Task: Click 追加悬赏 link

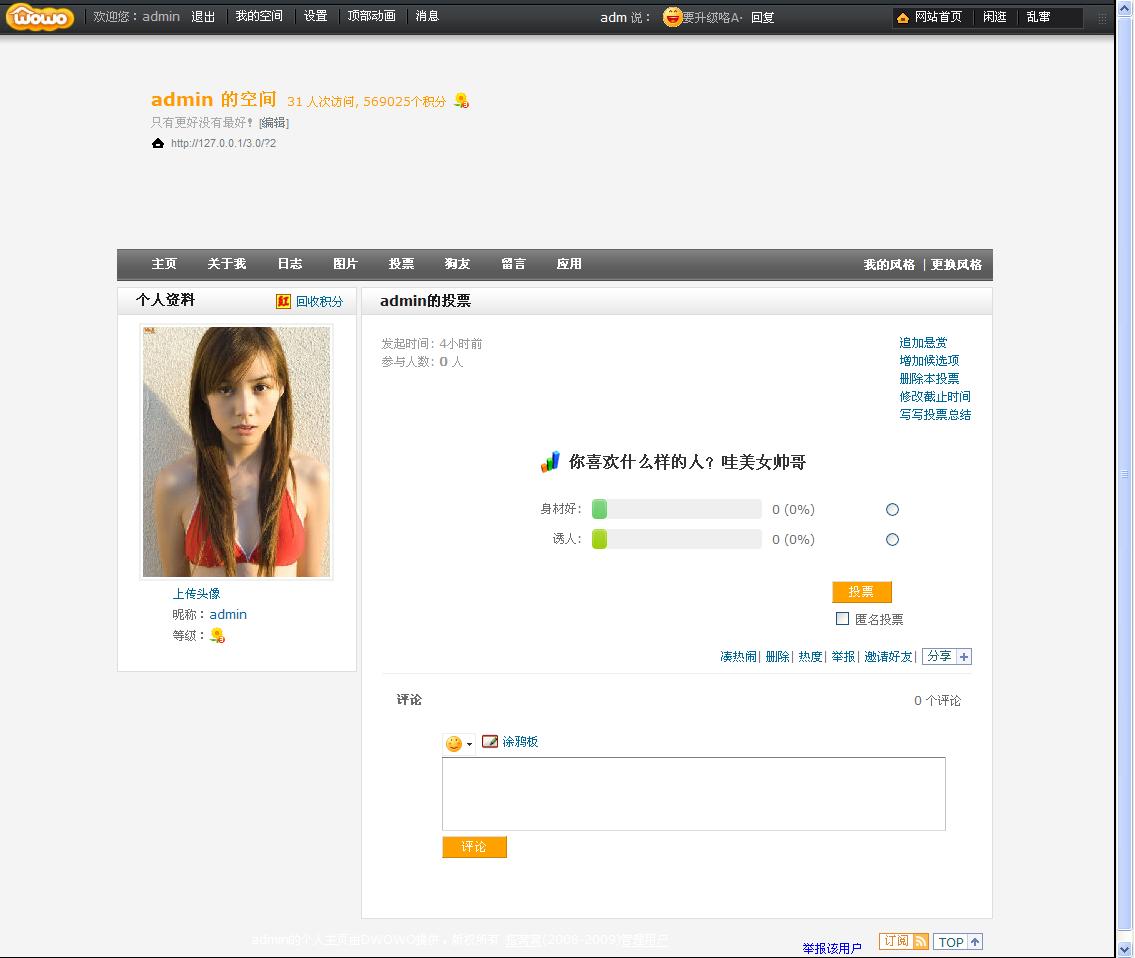Action: tap(923, 343)
